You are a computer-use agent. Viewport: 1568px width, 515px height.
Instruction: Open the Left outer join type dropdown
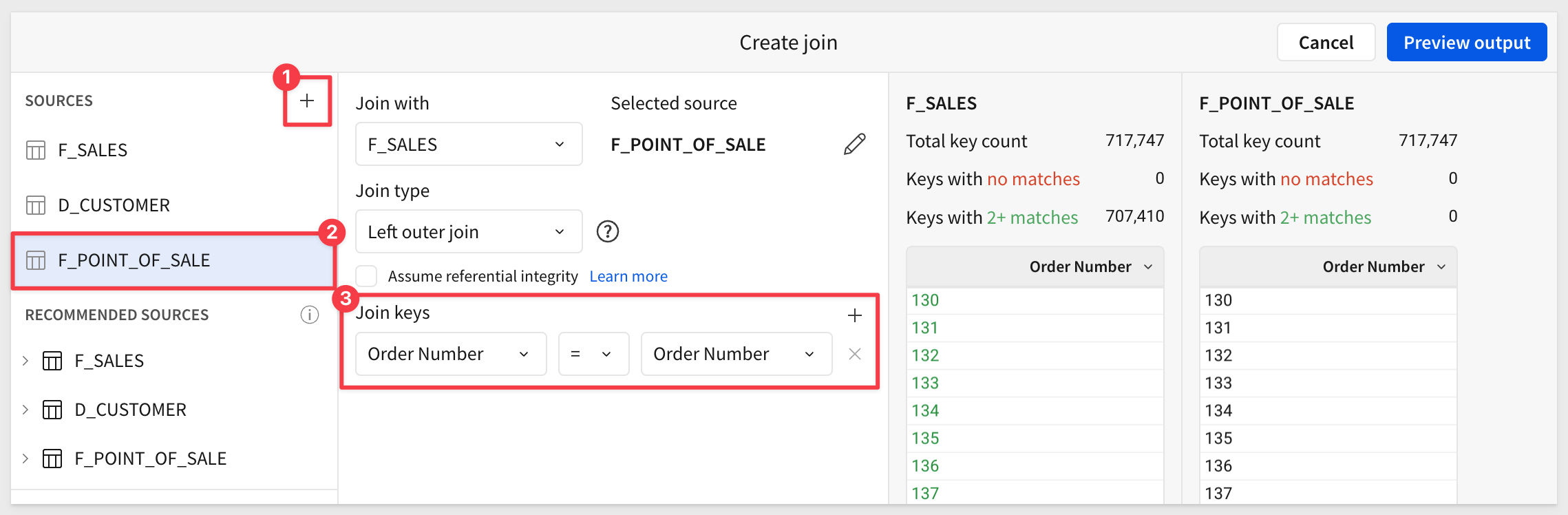[x=468, y=232]
